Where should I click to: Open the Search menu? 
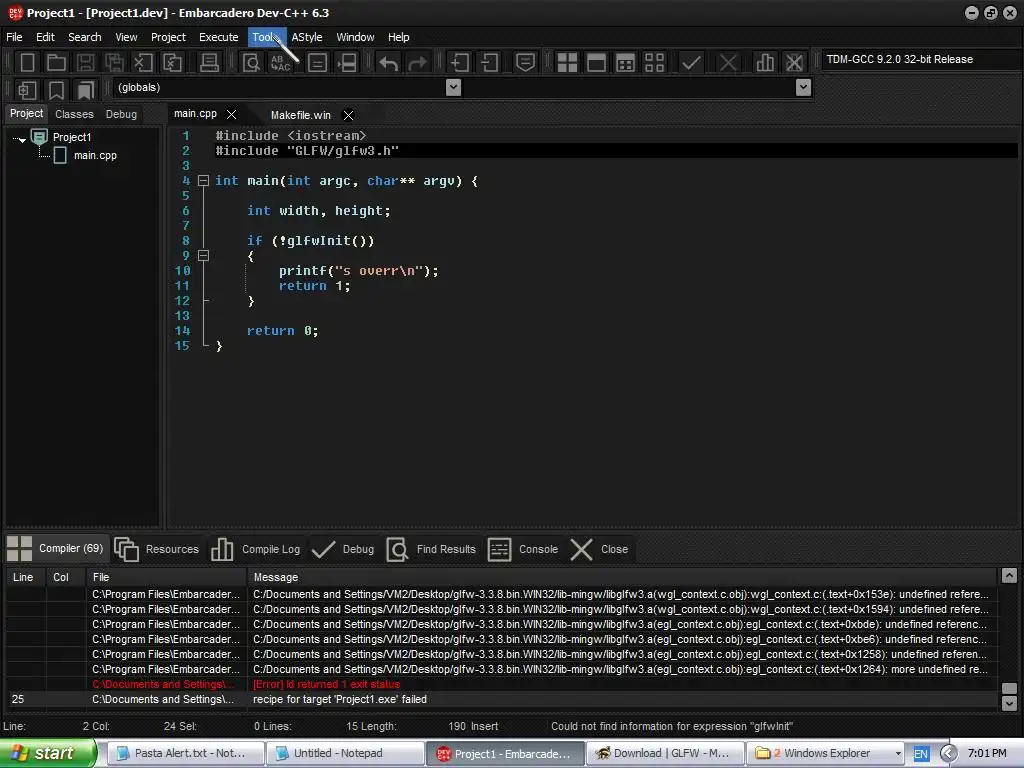click(x=85, y=37)
